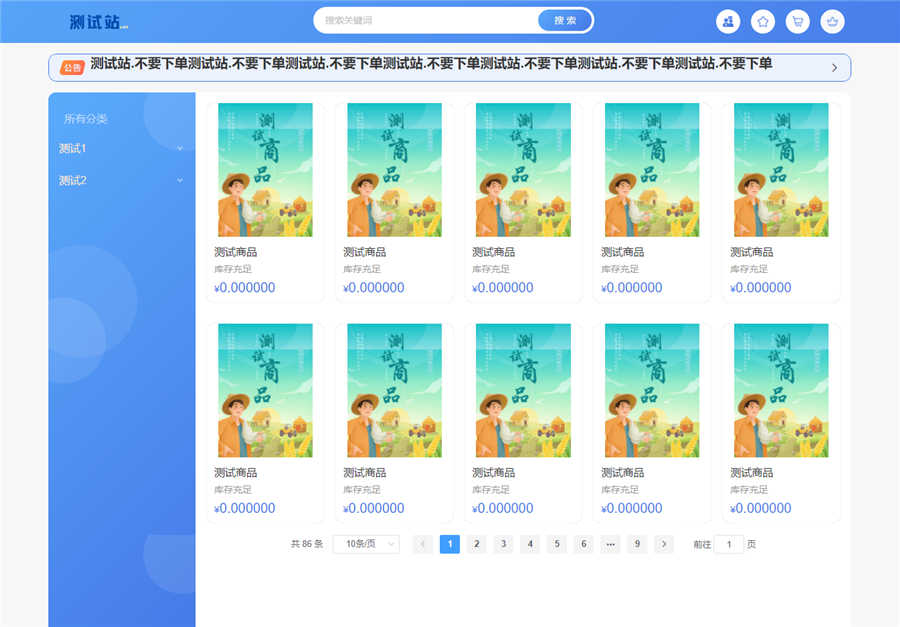Screen dimensions: 900x627
Task: Click the next page arrow
Action: (x=663, y=544)
